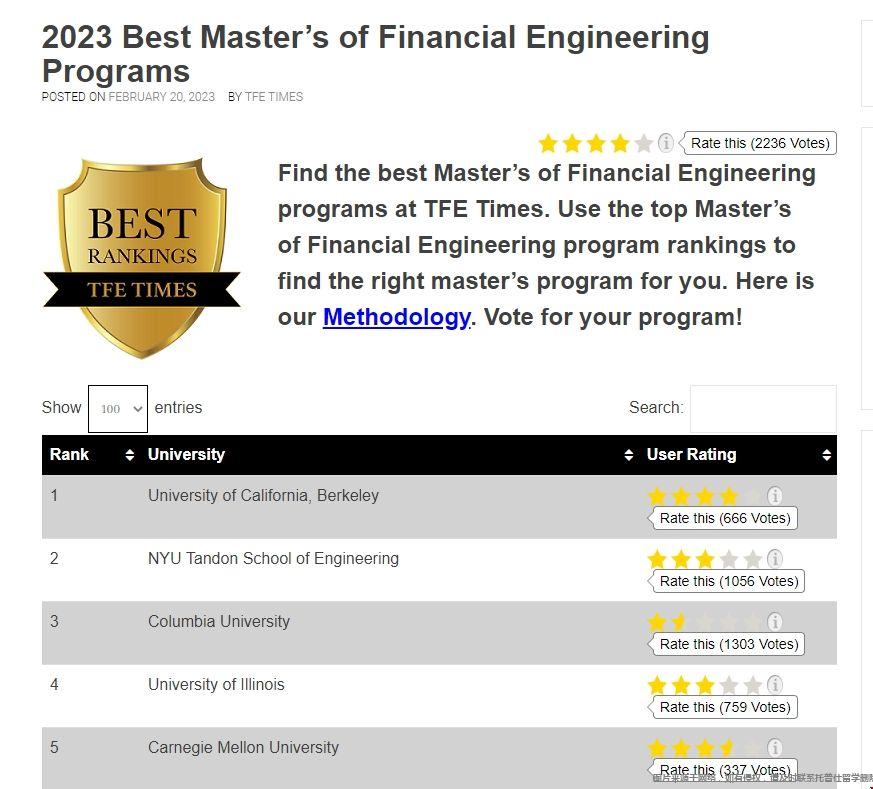Focus the table Search input field
873x789 pixels.
pyautogui.click(x=763, y=409)
